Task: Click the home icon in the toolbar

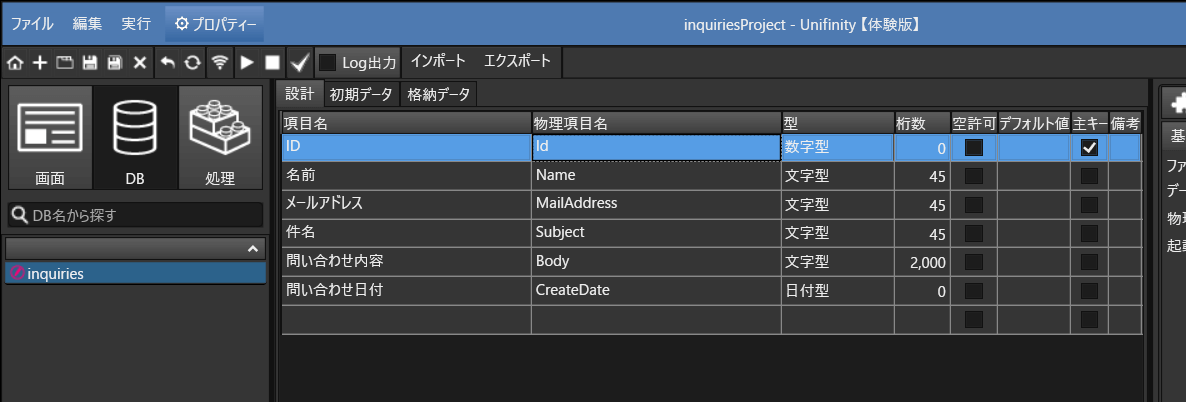Action: pyautogui.click(x=15, y=63)
